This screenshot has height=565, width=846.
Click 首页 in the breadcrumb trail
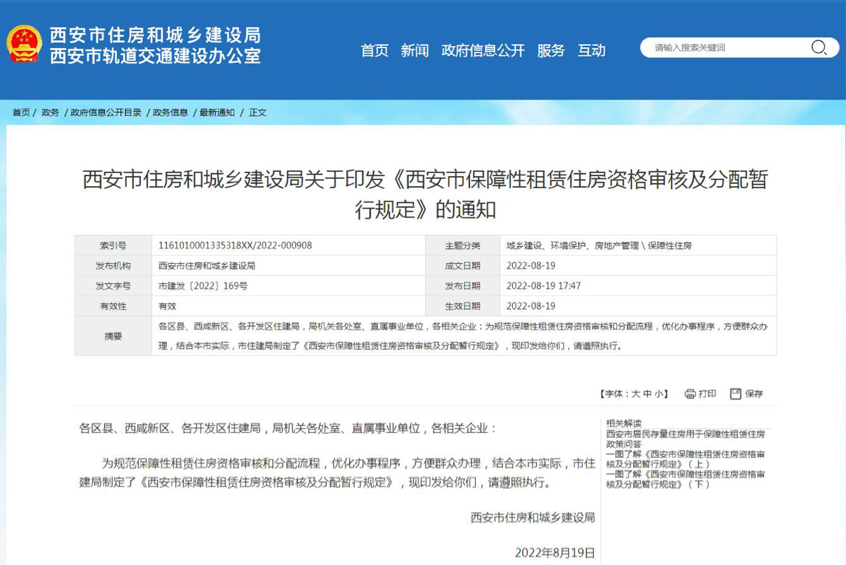point(21,113)
